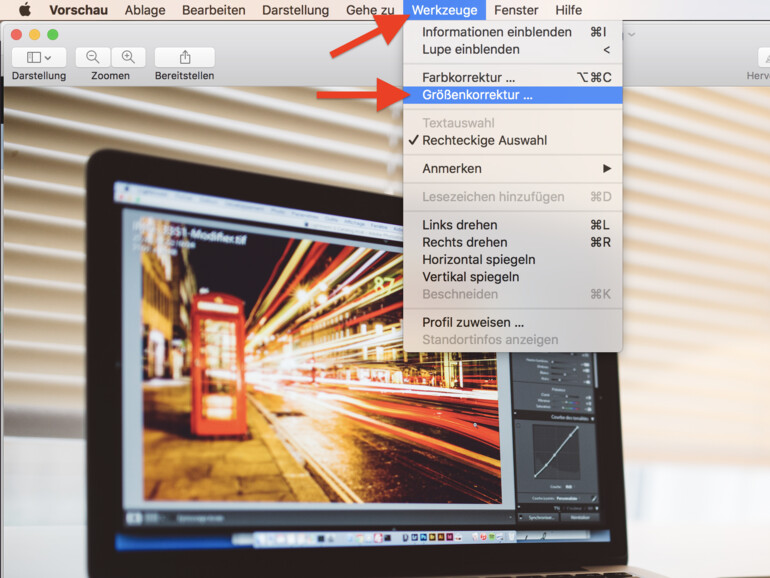Close the Vorschau window with red button
The height and width of the screenshot is (578, 770).
coord(17,34)
